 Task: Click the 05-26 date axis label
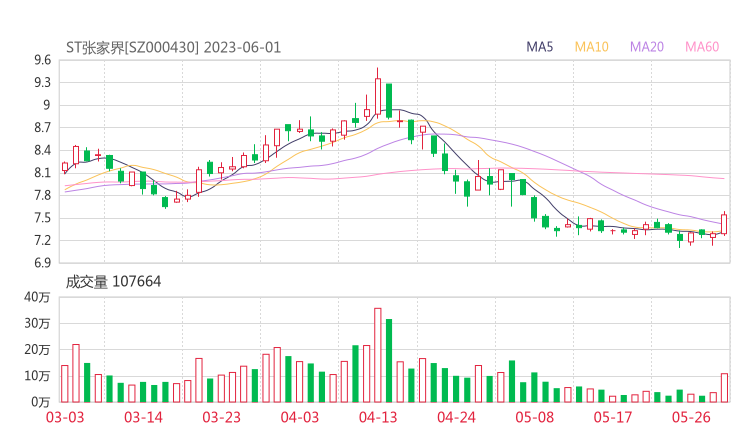coord(691,417)
